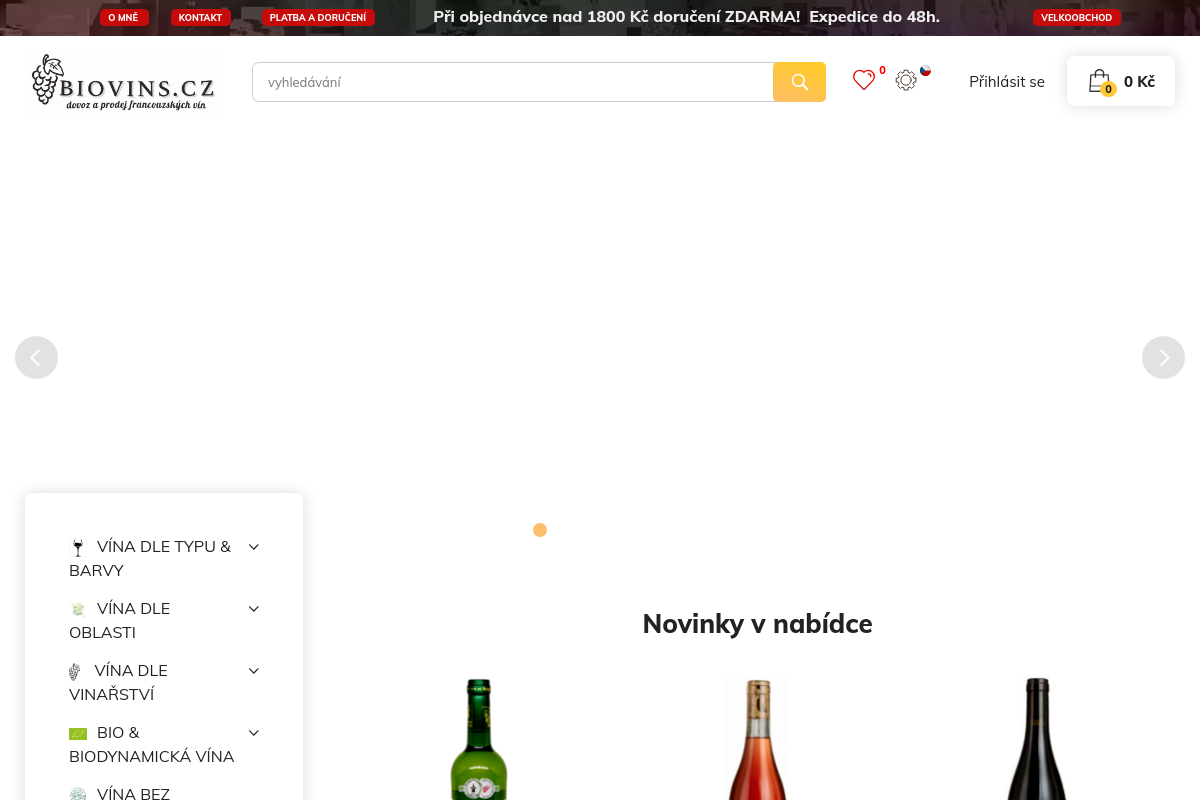This screenshot has width=1200, height=800.
Task: Click the Přihlásit se login link
Action: [1006, 81]
